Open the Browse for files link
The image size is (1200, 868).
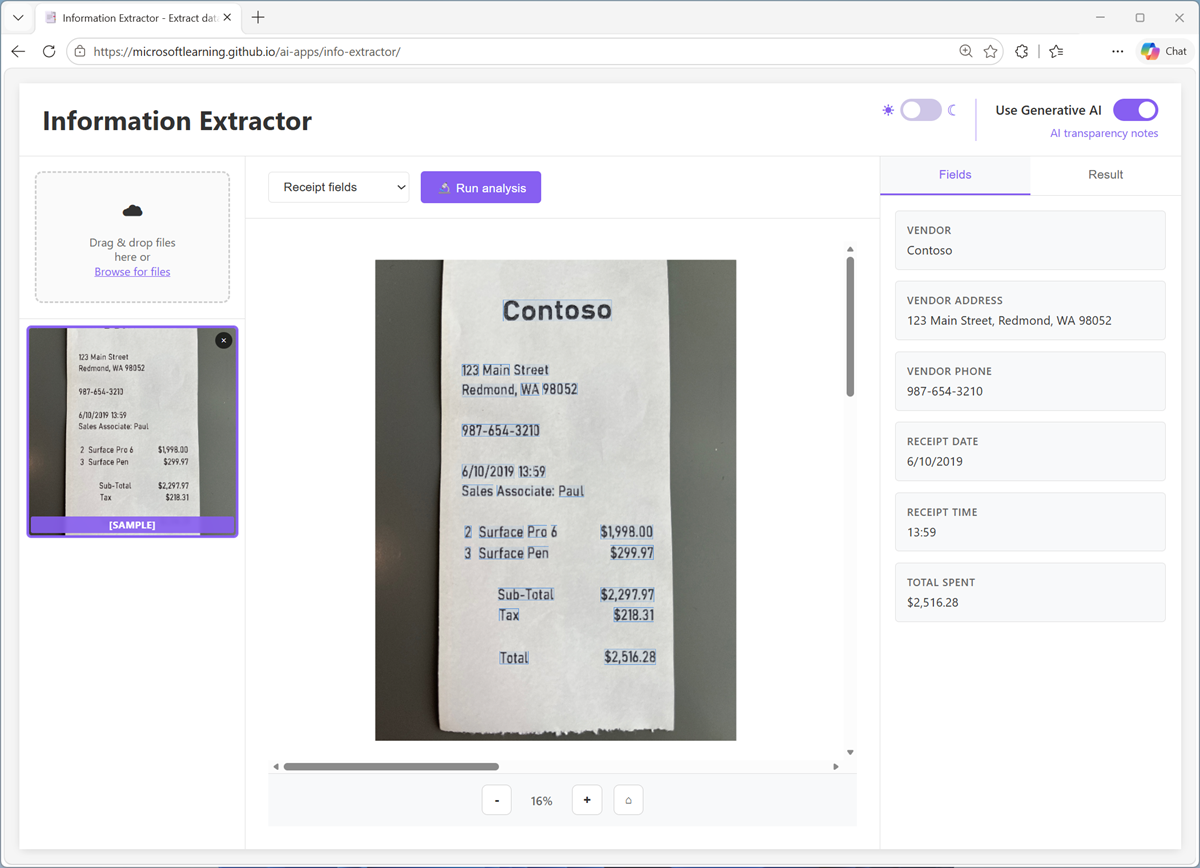coord(132,272)
